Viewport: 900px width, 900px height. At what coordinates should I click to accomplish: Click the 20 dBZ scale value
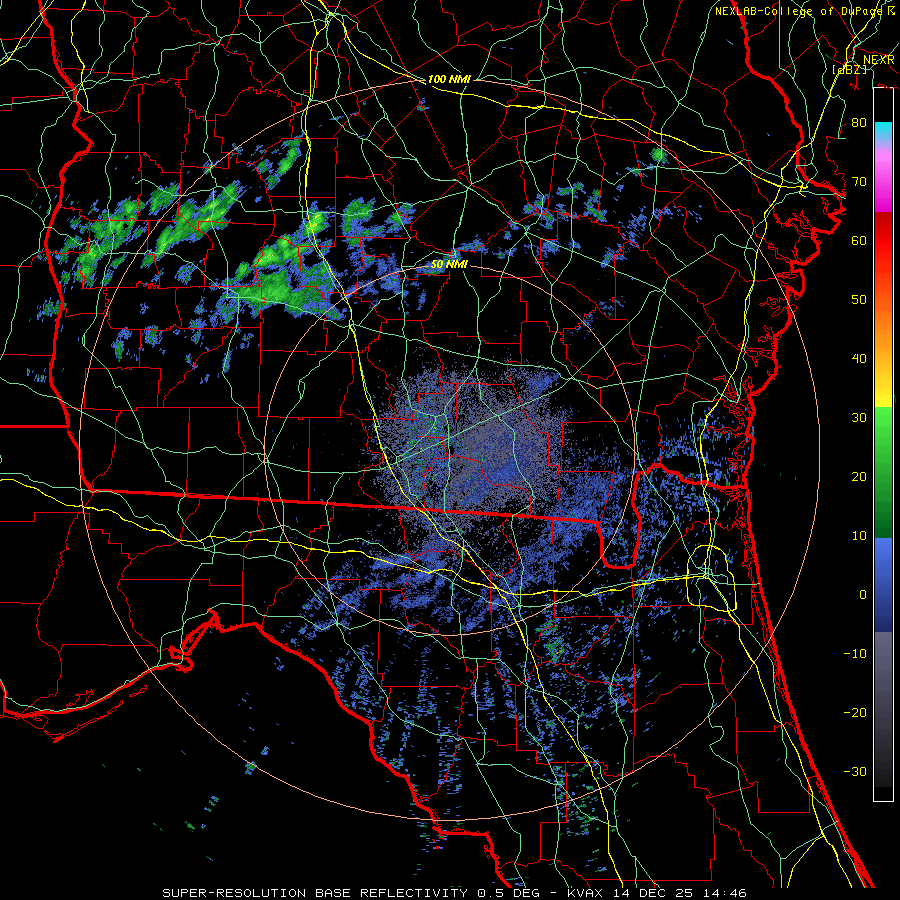coord(859,476)
